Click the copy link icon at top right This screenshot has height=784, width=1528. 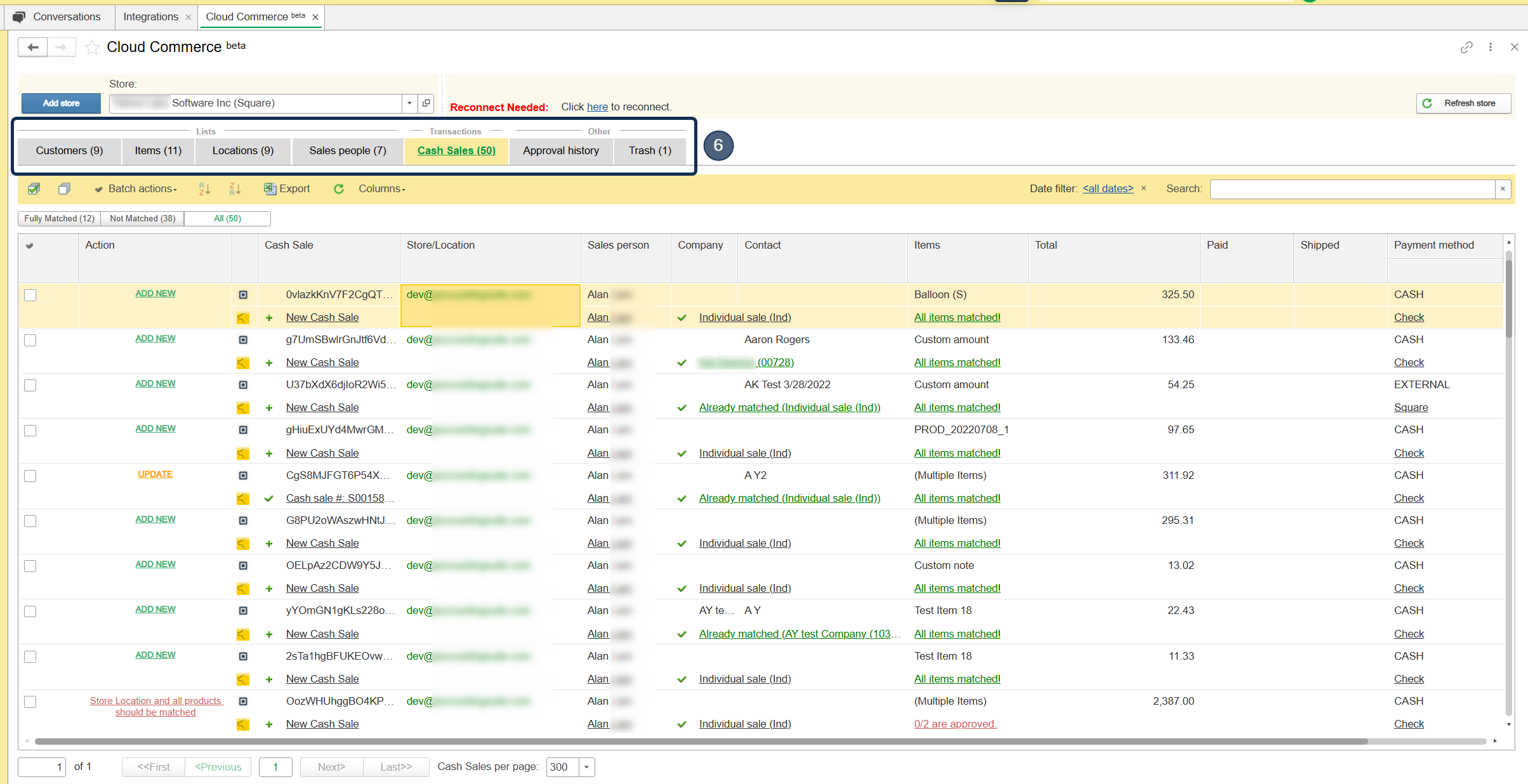pos(1466,47)
